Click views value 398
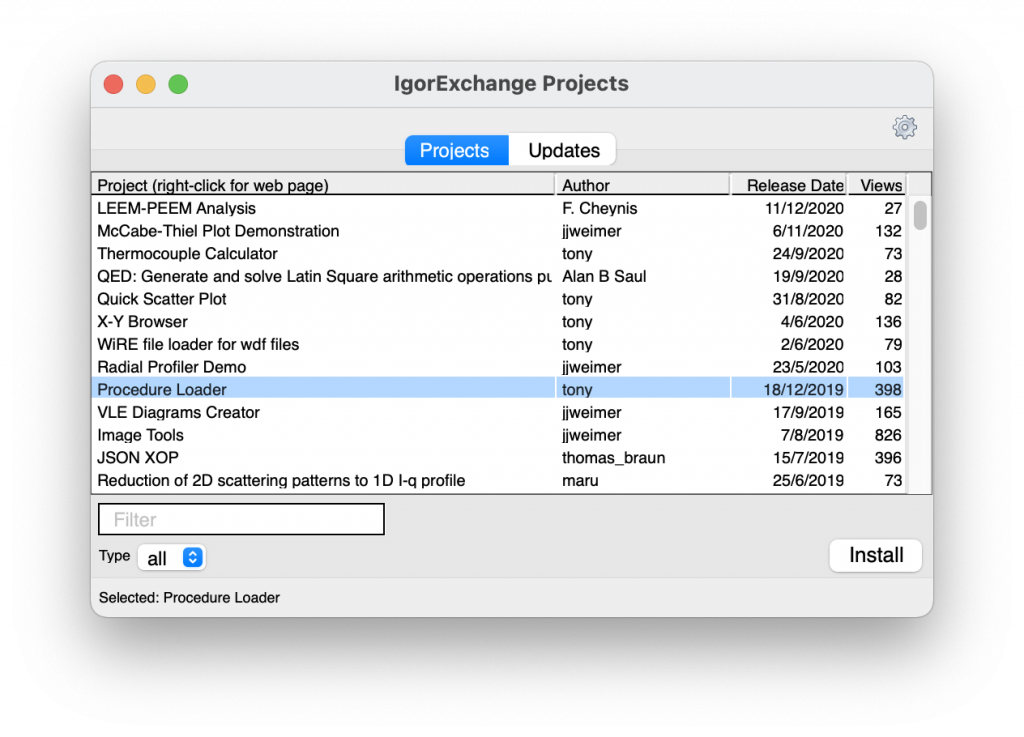 888,390
